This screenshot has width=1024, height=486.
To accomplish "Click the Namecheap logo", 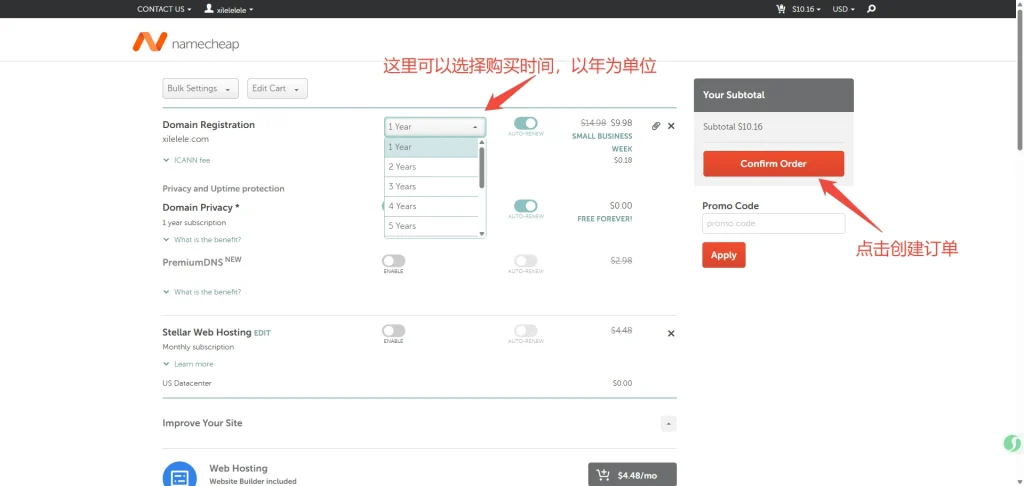I will coord(185,42).
